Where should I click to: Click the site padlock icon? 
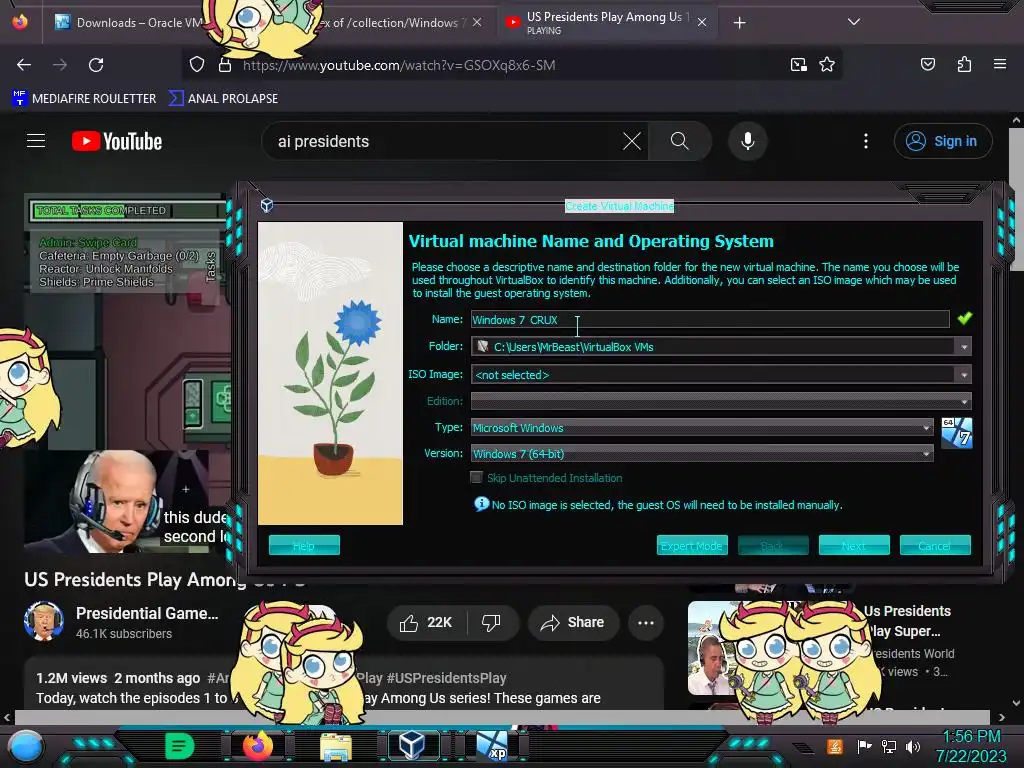pyautogui.click(x=225, y=65)
